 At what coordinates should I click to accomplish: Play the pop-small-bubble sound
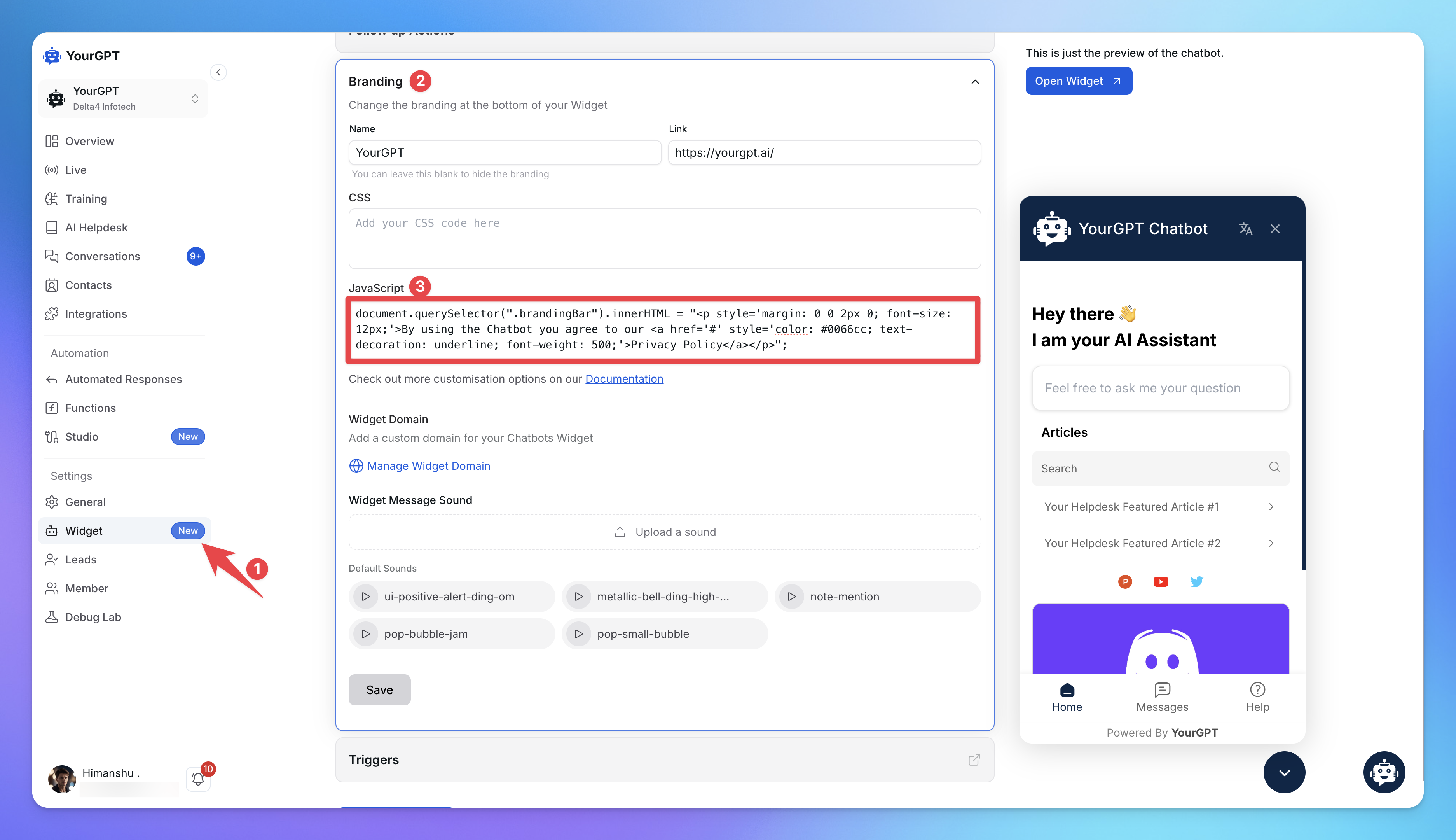[x=578, y=633]
